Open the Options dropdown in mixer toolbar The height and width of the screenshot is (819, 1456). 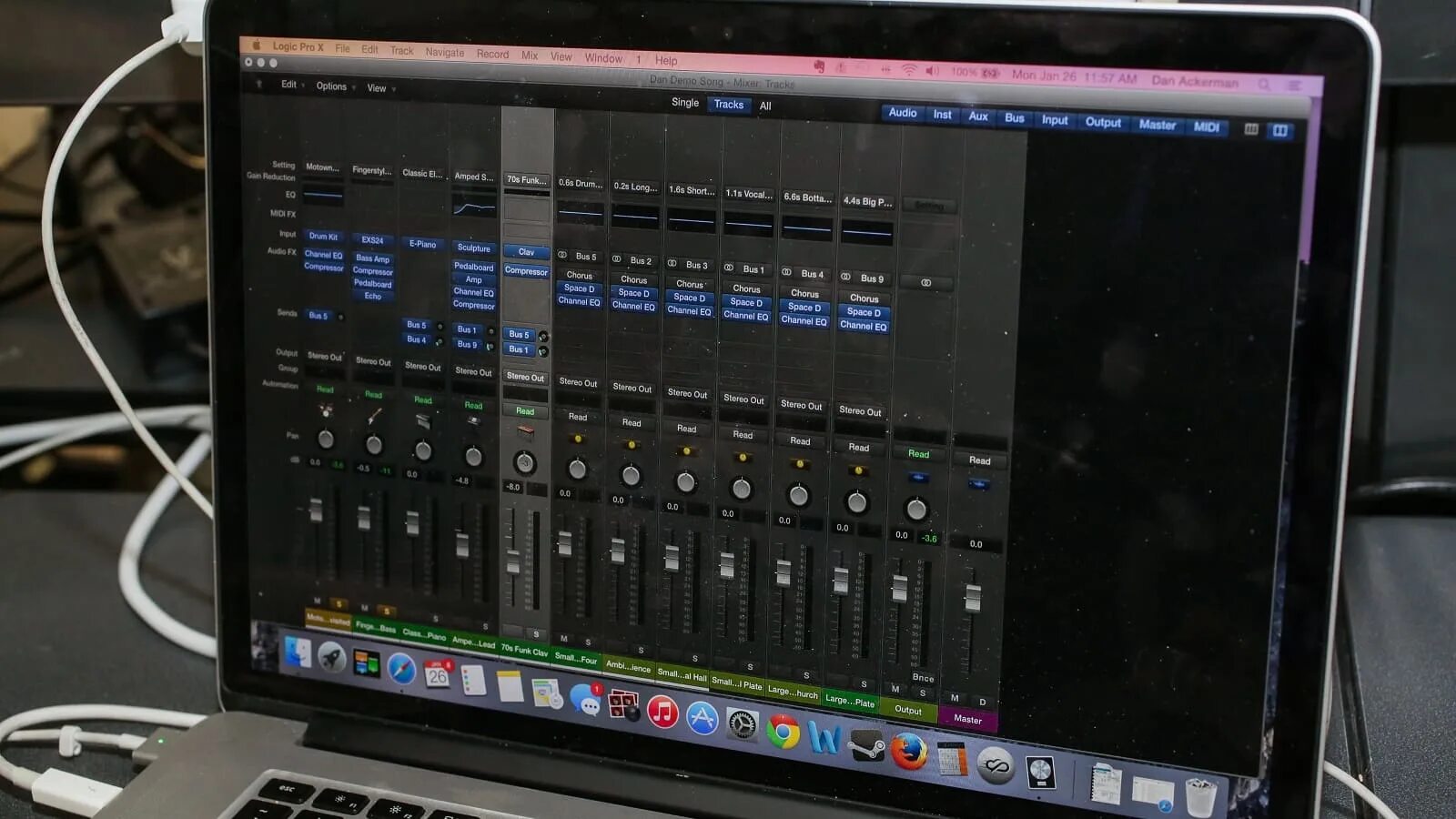[x=335, y=86]
